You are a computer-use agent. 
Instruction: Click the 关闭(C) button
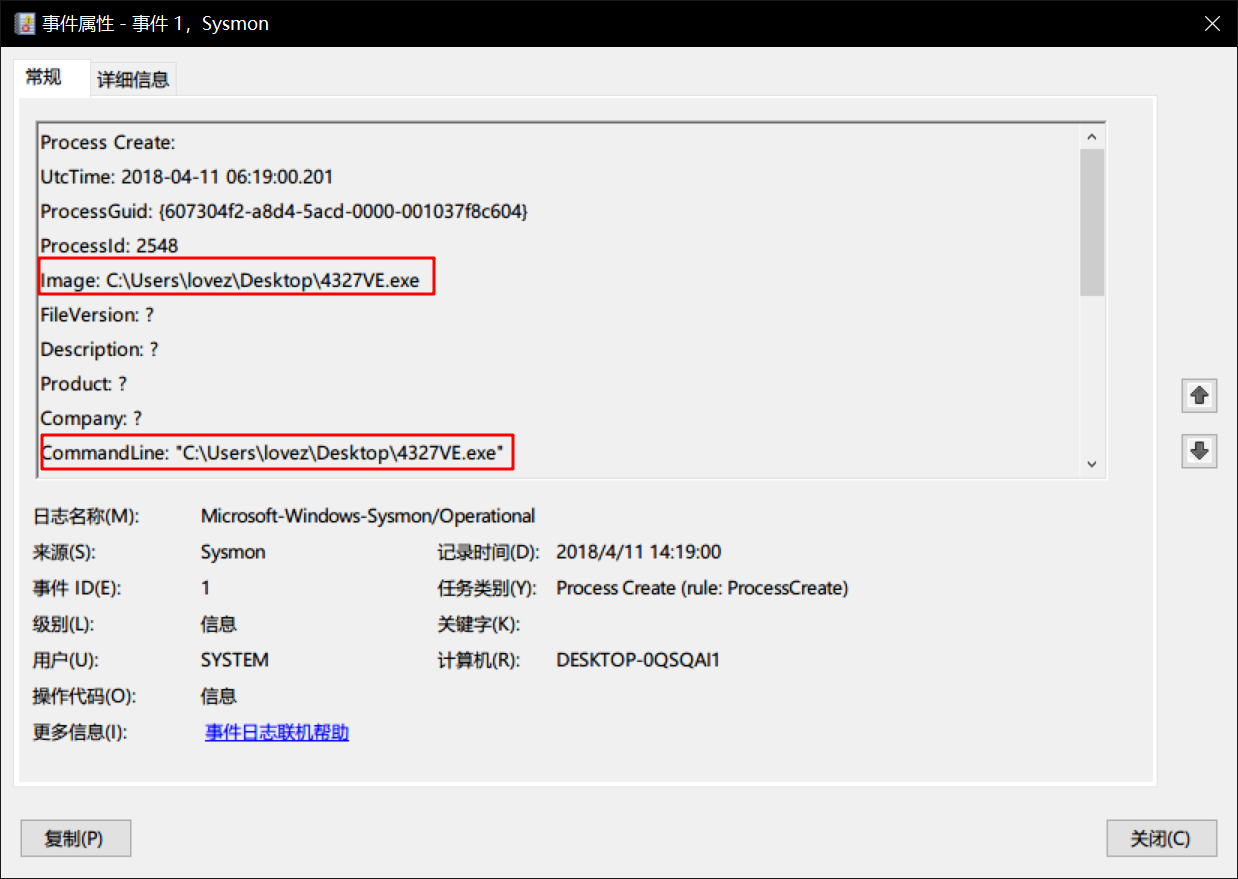pyautogui.click(x=1161, y=839)
